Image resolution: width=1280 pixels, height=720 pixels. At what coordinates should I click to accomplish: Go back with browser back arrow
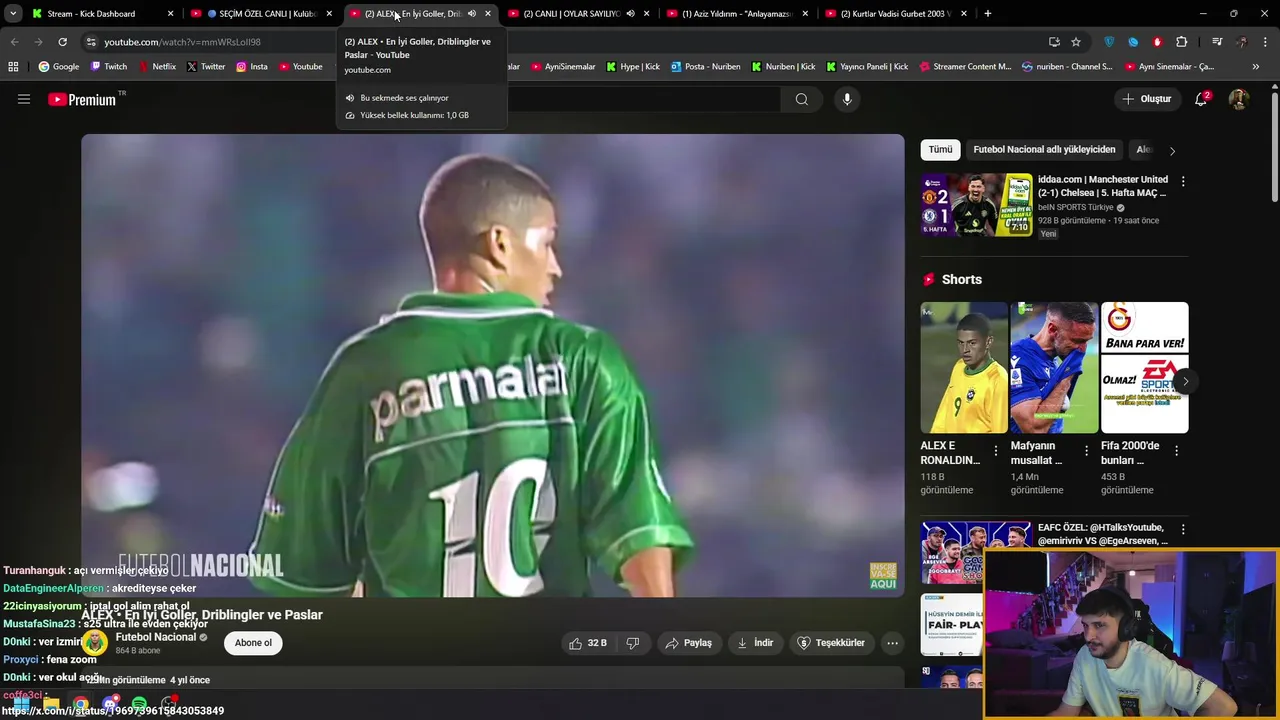pos(14,42)
